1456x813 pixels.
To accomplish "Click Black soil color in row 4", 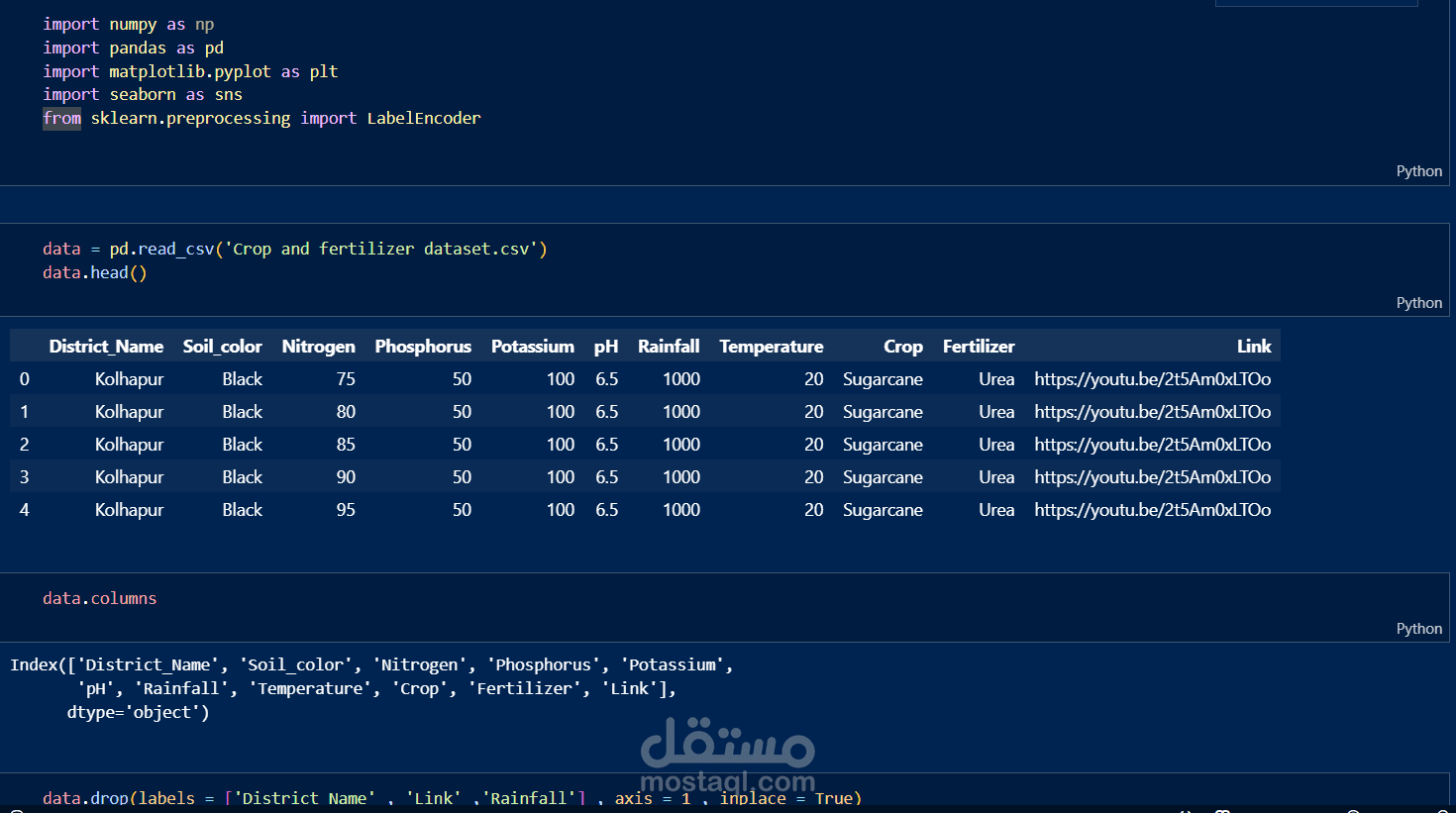I will coord(243,510).
